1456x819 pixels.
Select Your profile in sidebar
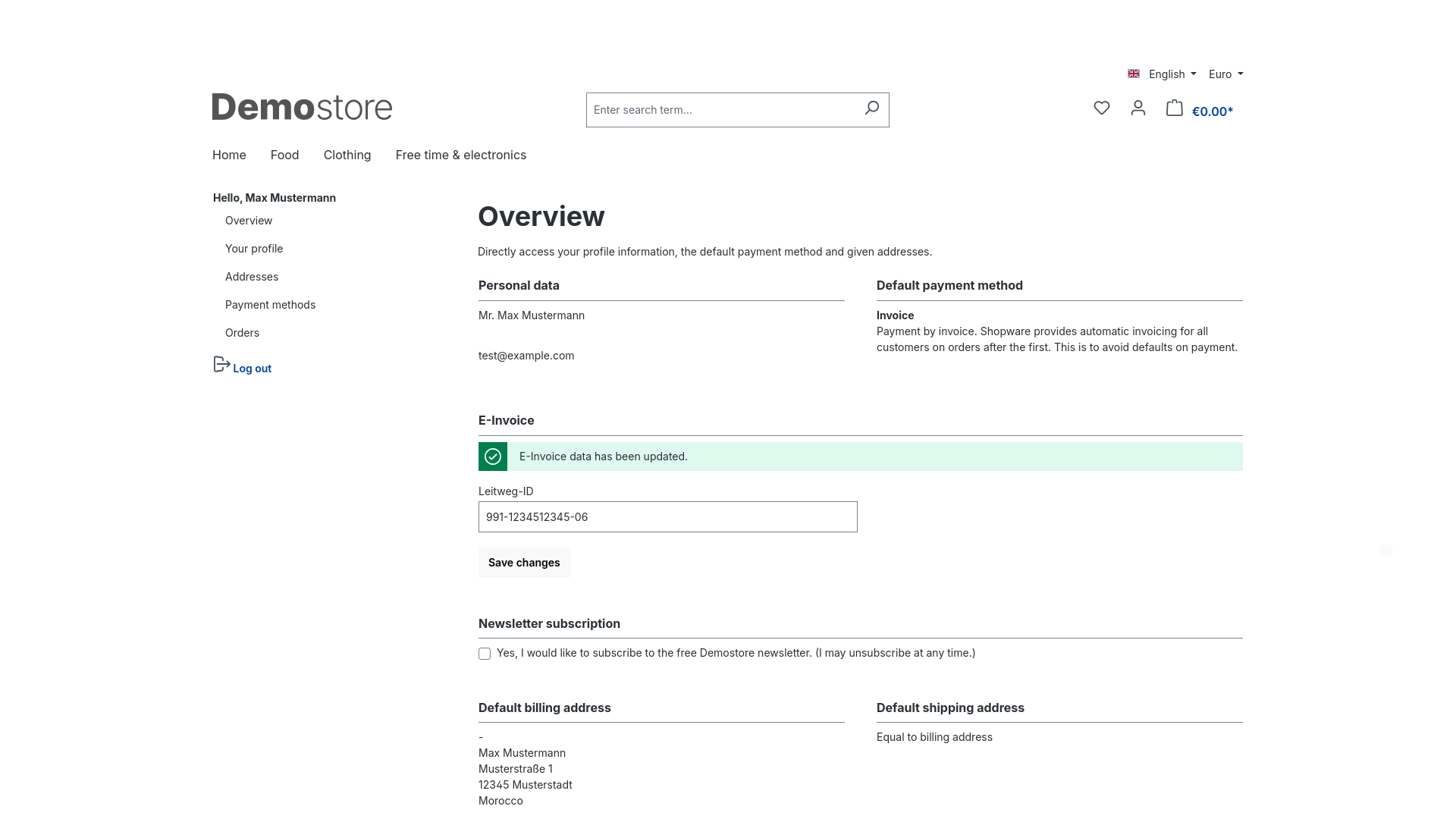[254, 249]
